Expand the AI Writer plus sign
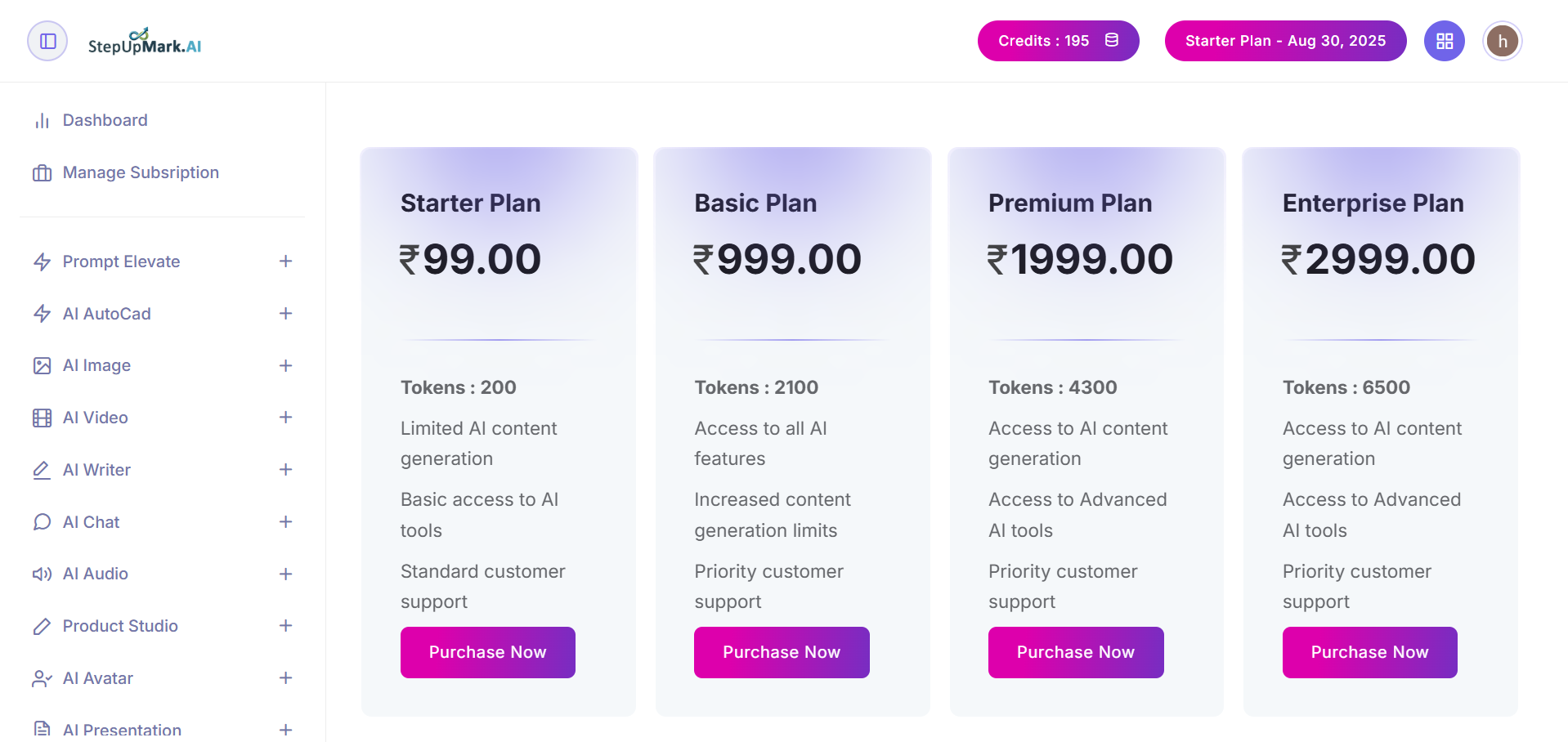 click(285, 470)
